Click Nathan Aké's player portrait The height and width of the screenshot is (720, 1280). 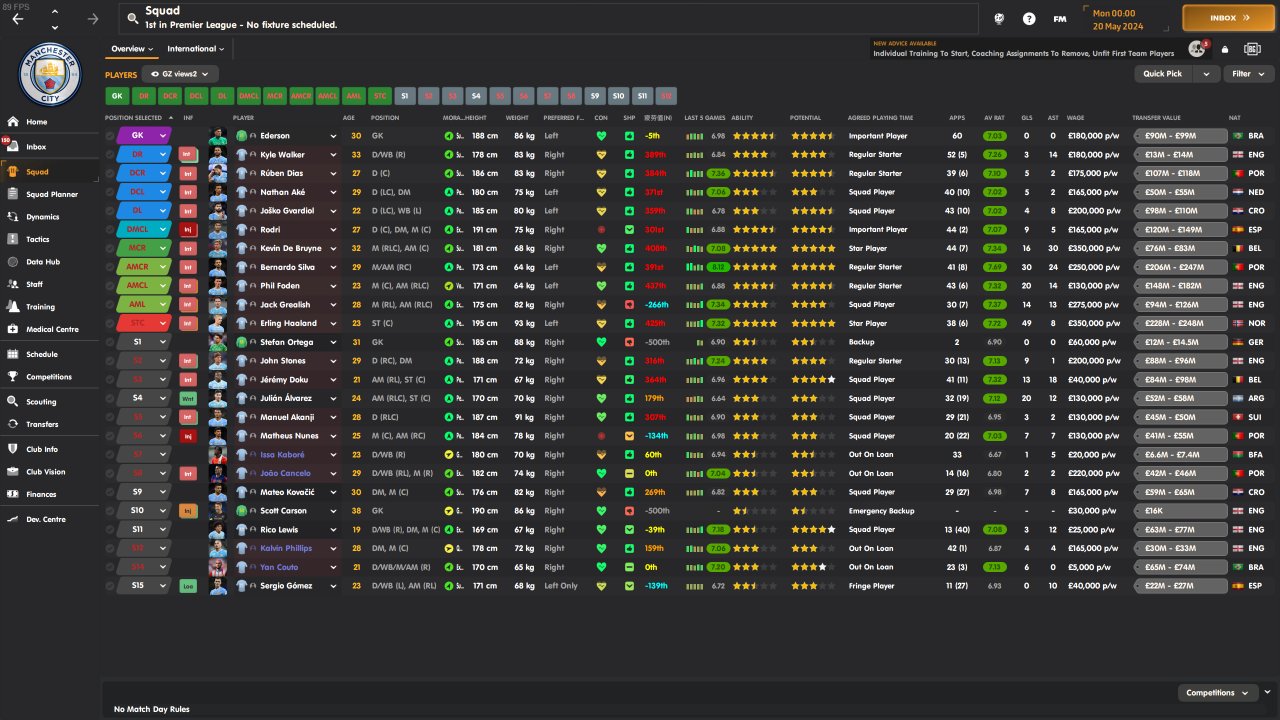pos(218,192)
